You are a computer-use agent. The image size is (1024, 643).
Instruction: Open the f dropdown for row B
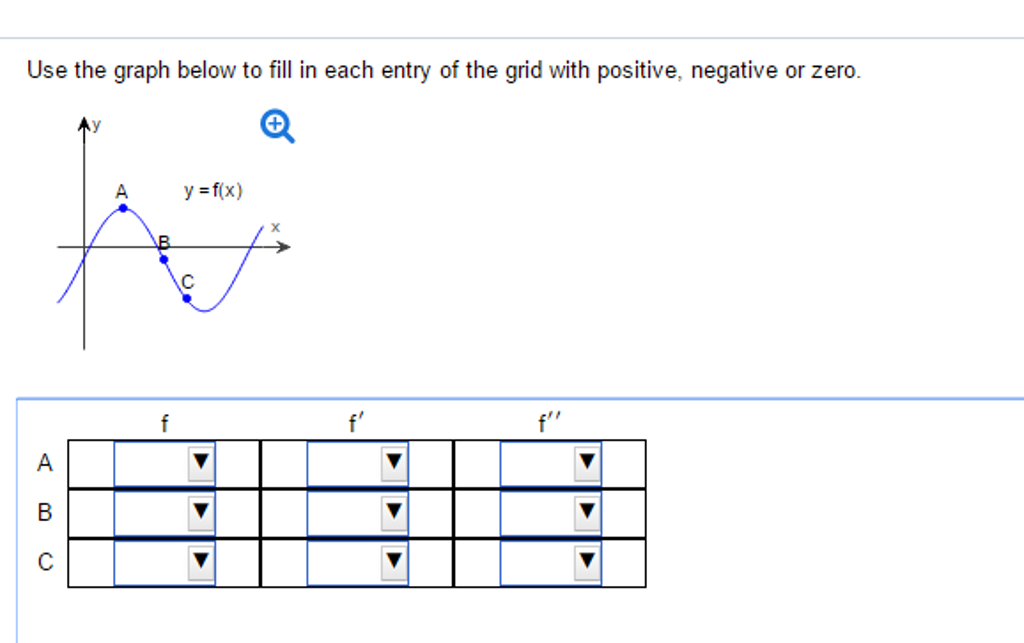coord(165,513)
